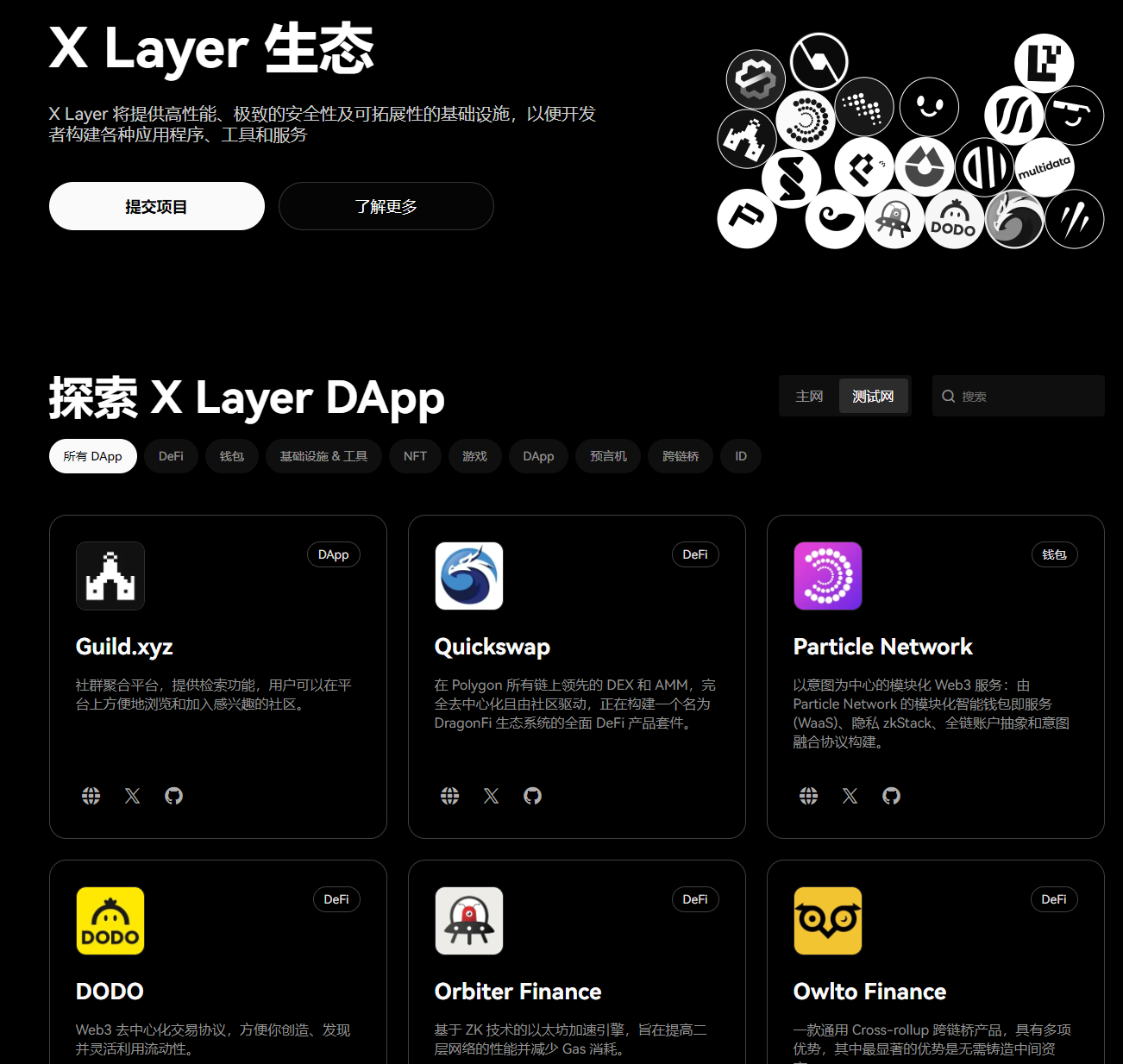Click the water drop bubble in hero

coord(925,167)
